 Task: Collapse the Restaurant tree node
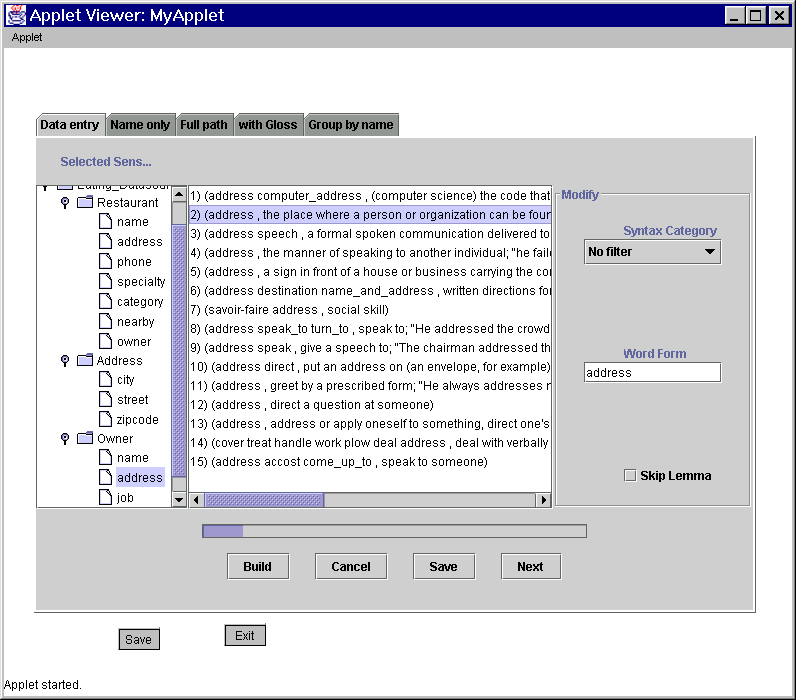click(x=65, y=203)
